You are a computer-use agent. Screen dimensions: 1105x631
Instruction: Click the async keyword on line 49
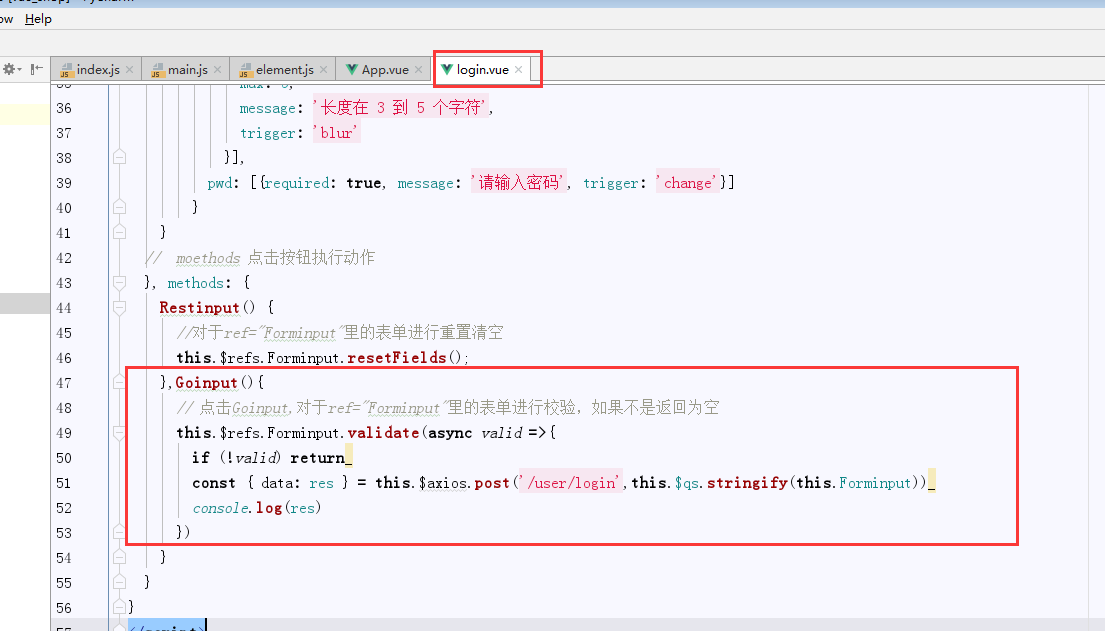(450, 433)
